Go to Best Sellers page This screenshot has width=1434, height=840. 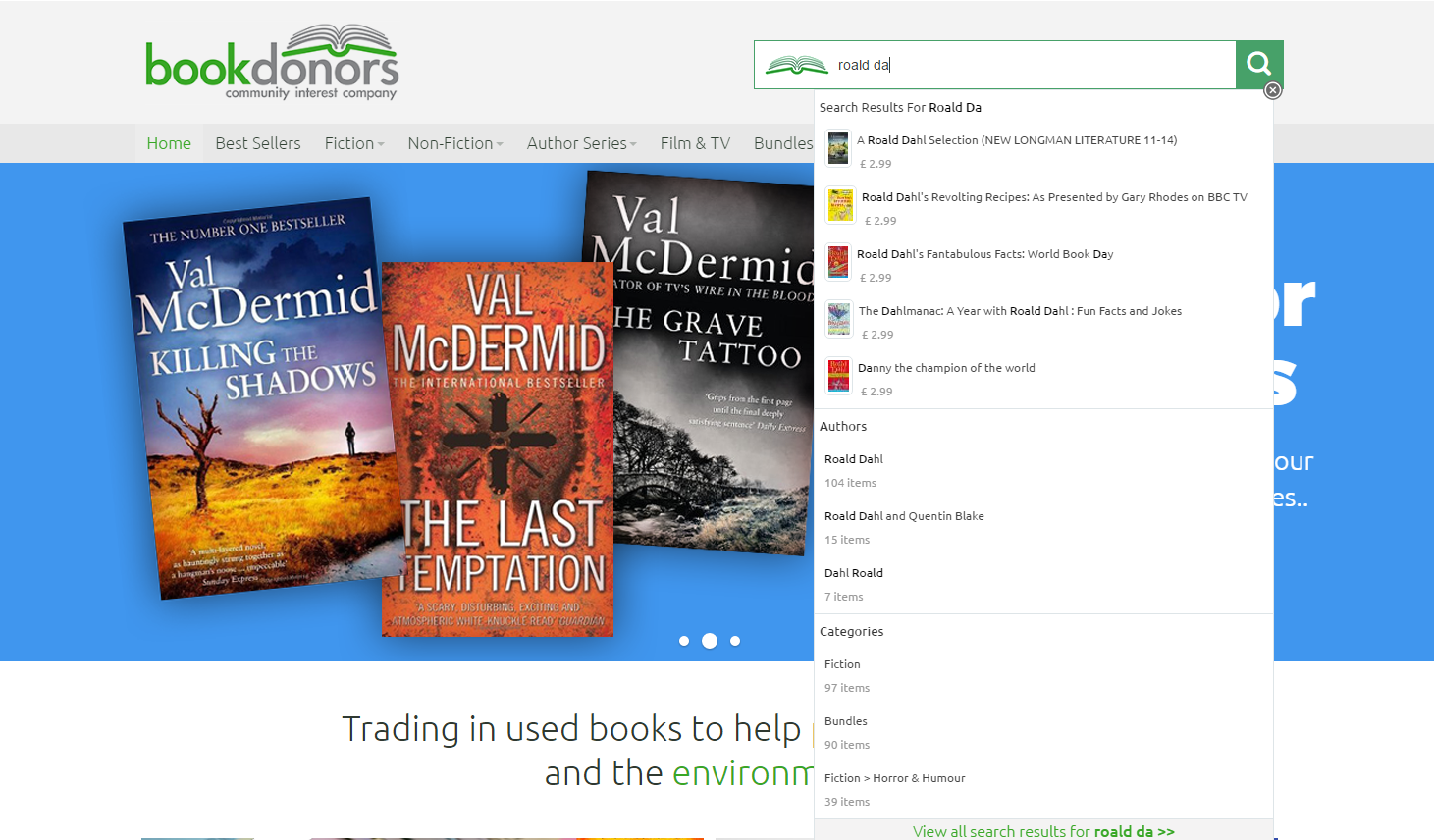click(258, 143)
